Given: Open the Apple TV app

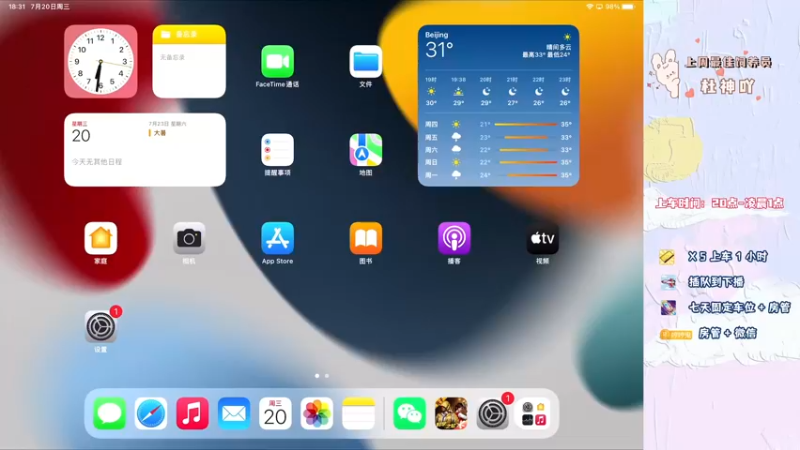Looking at the screenshot, I should (x=542, y=238).
